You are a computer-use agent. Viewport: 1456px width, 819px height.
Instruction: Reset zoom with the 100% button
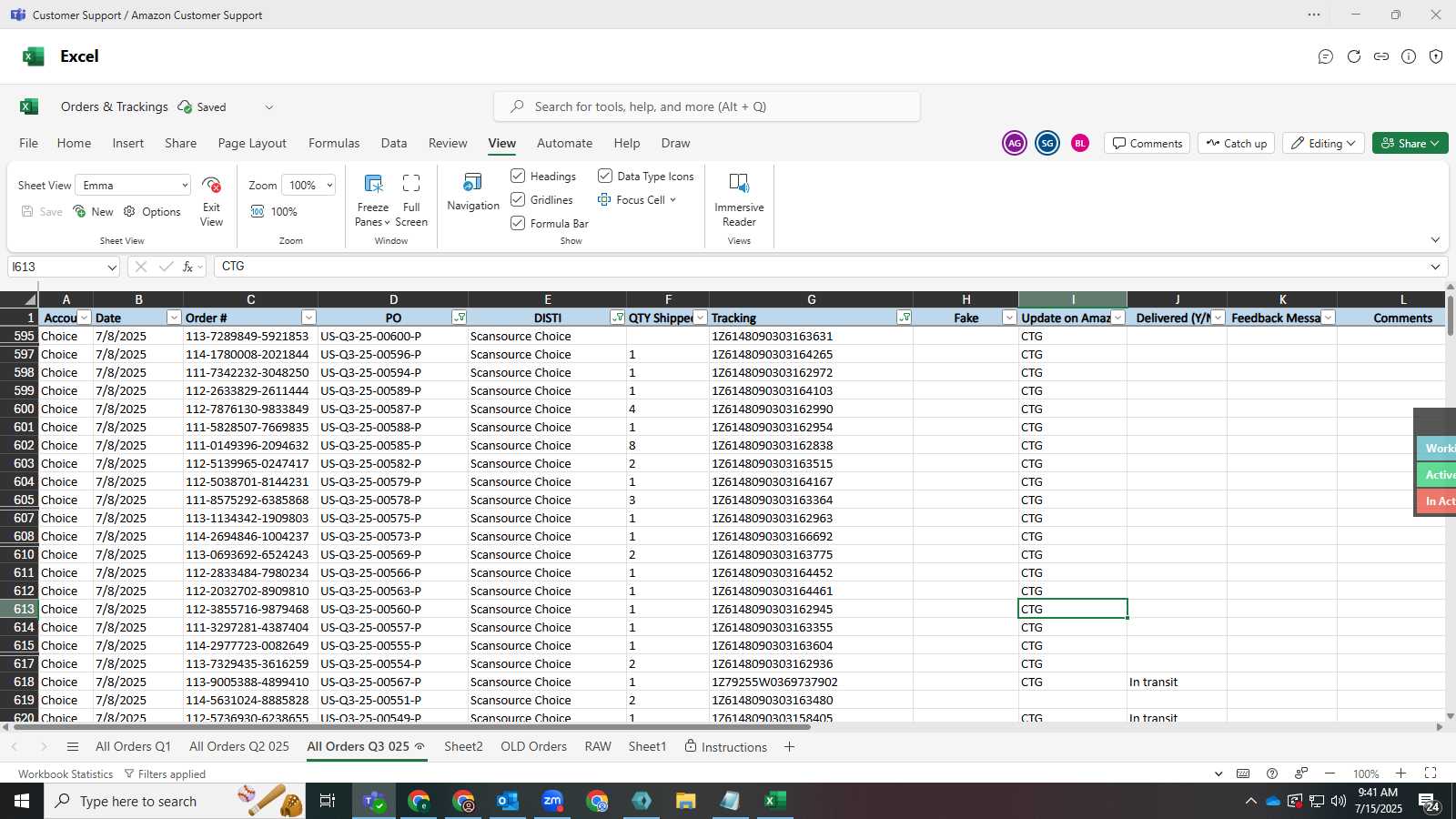pos(274,211)
